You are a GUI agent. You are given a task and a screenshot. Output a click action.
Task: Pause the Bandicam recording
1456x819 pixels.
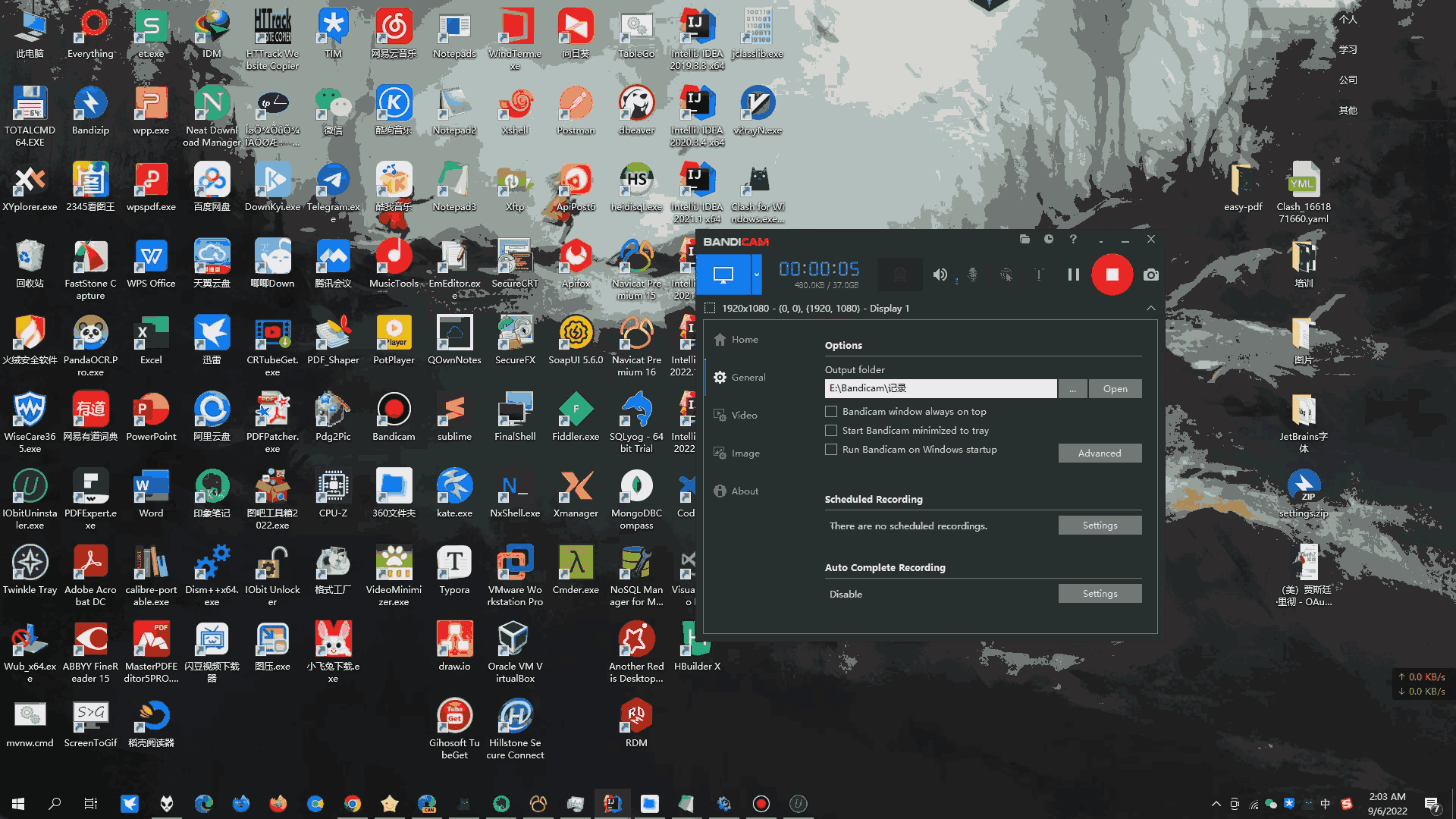[1073, 275]
